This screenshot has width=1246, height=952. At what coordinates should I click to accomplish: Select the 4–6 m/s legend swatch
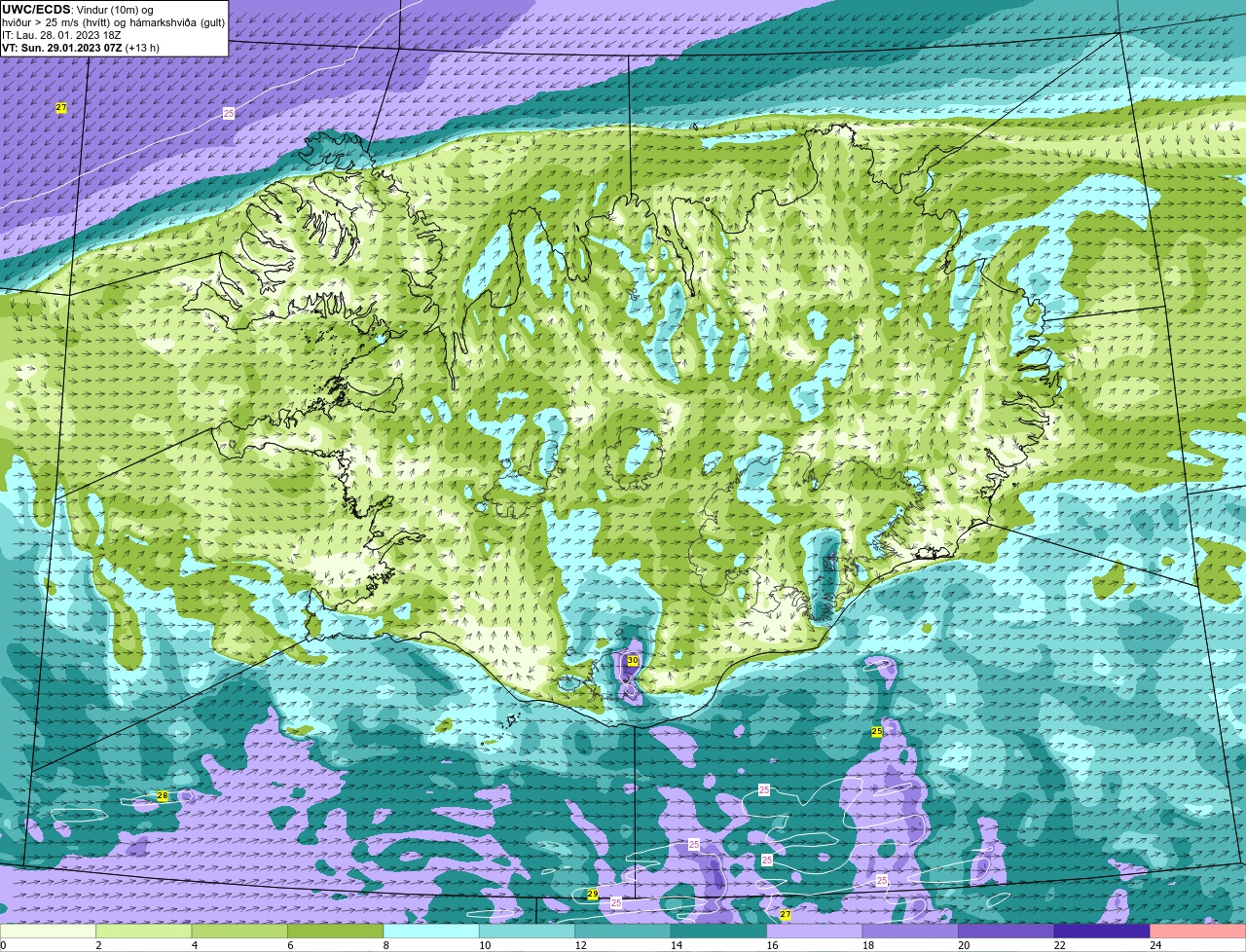(240, 932)
